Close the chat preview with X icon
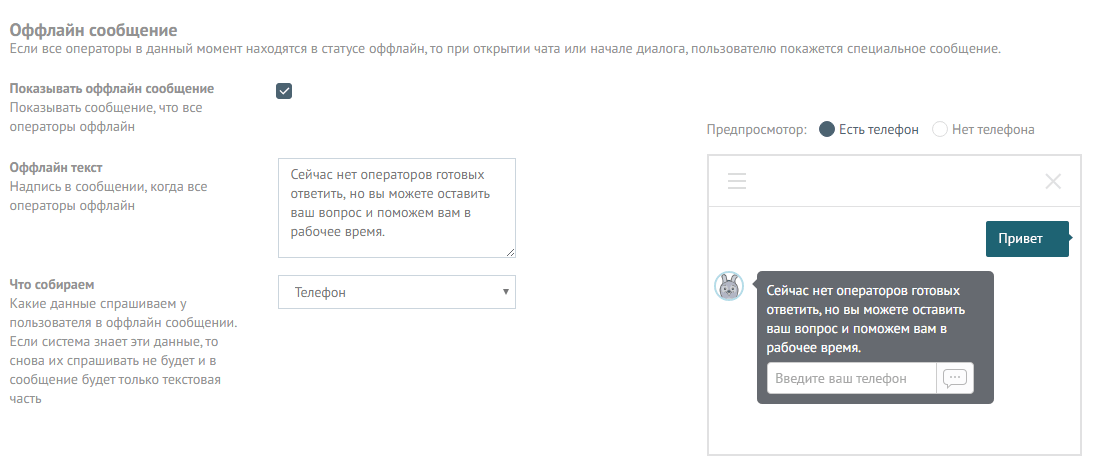 1052,181
